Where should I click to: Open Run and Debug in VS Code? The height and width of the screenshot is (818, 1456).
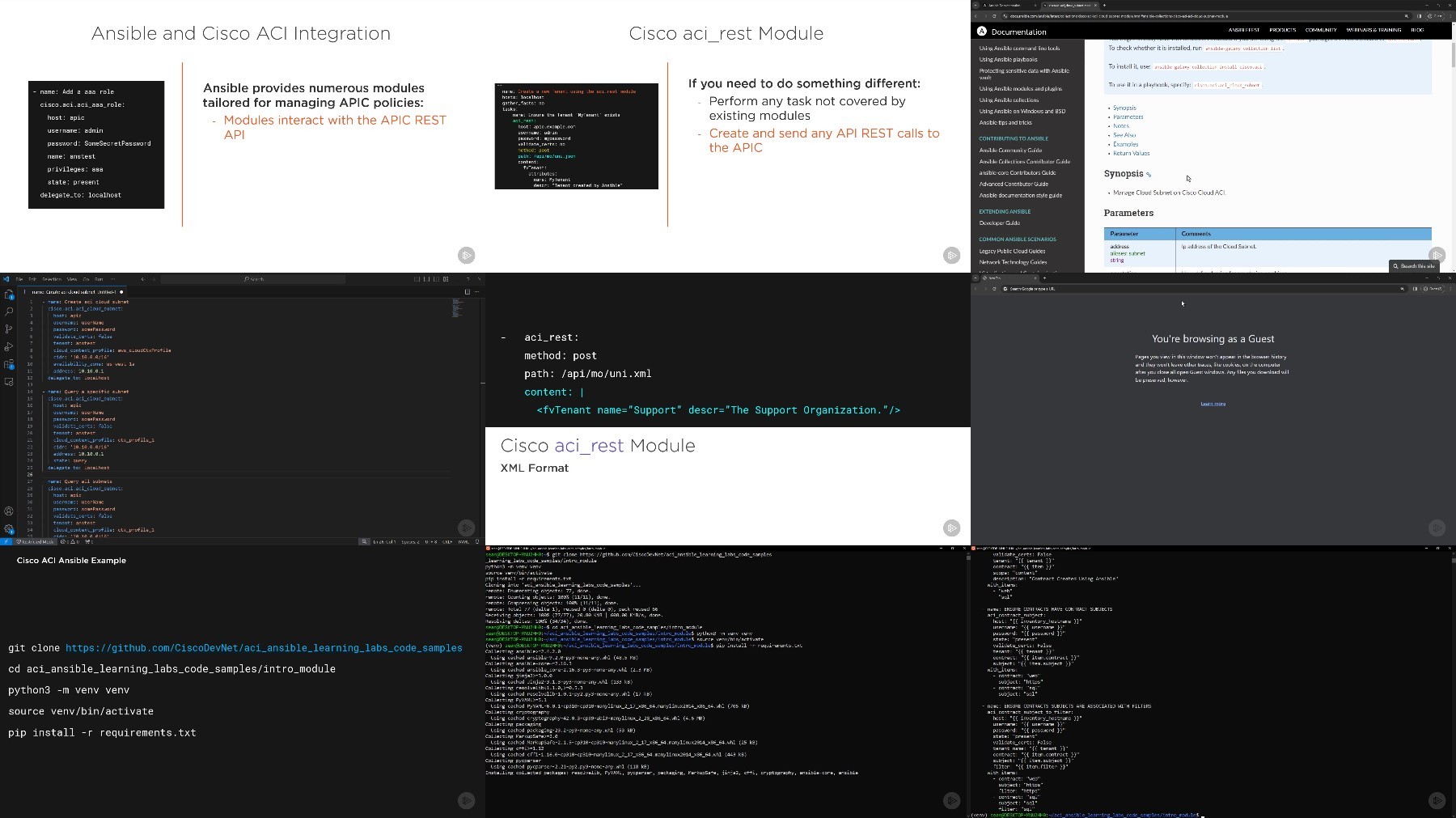pyautogui.click(x=9, y=347)
